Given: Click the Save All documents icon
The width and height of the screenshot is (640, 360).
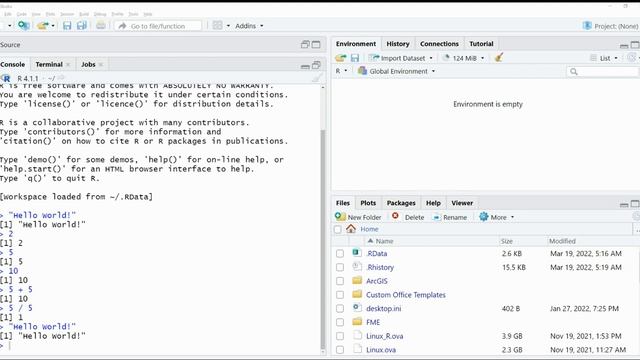Looking at the screenshot, I should pos(82,26).
